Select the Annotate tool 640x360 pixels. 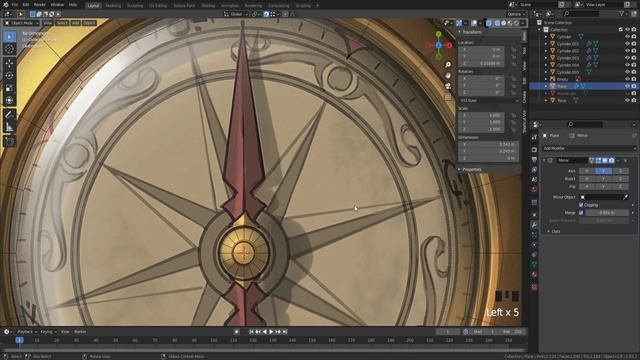pos(9,115)
